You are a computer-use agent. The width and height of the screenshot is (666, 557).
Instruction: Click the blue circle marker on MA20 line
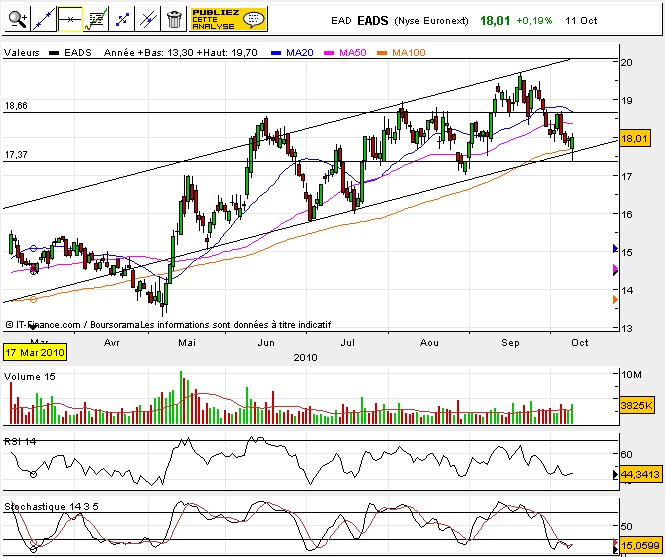34,249
